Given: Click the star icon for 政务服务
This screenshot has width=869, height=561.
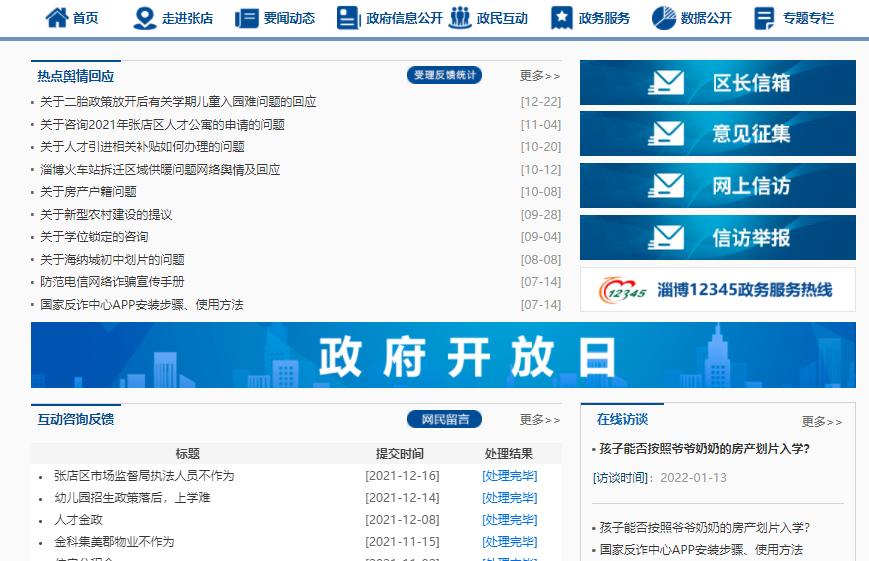Looking at the screenshot, I should pyautogui.click(x=562, y=18).
